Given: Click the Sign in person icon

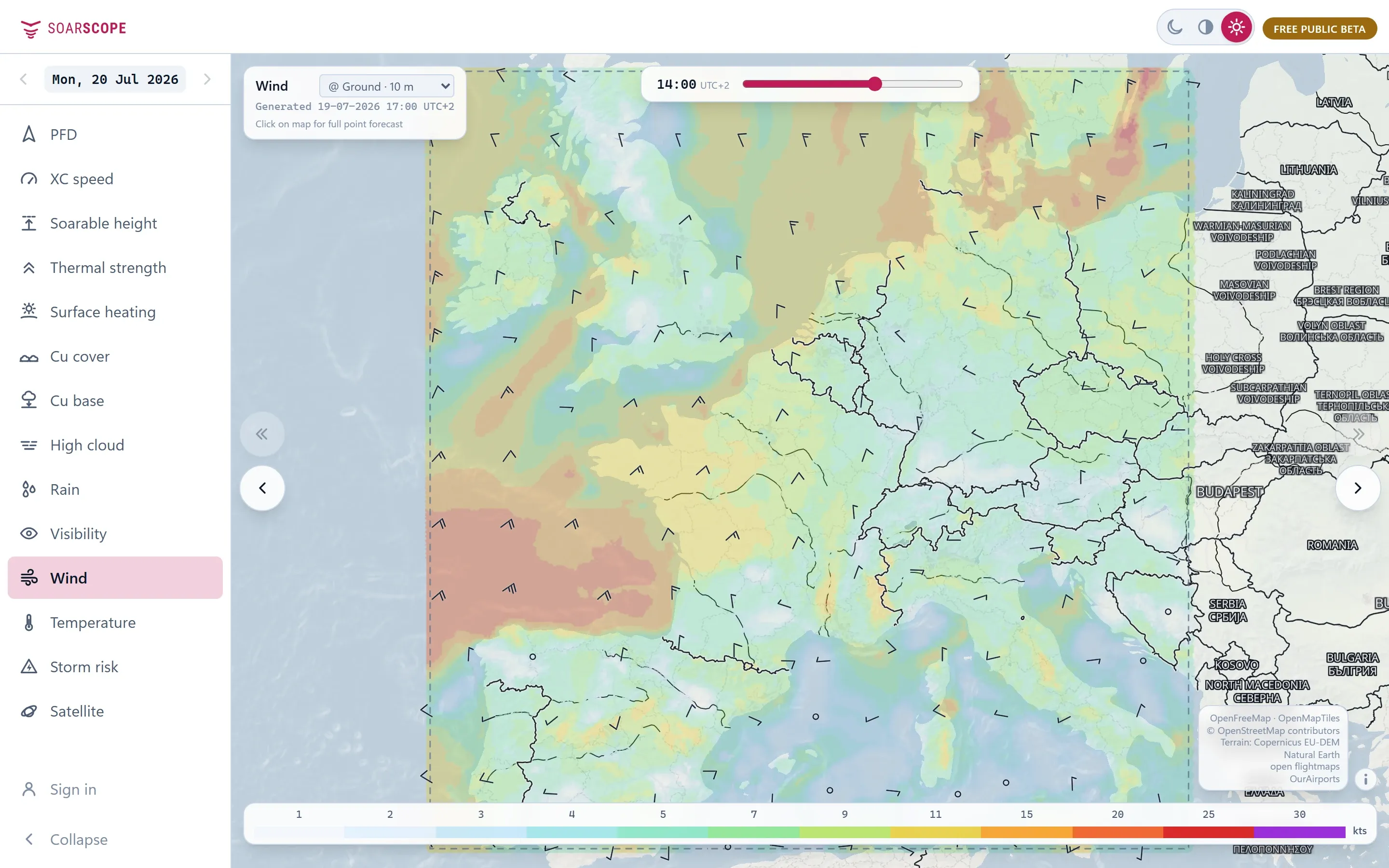Looking at the screenshot, I should (x=29, y=789).
